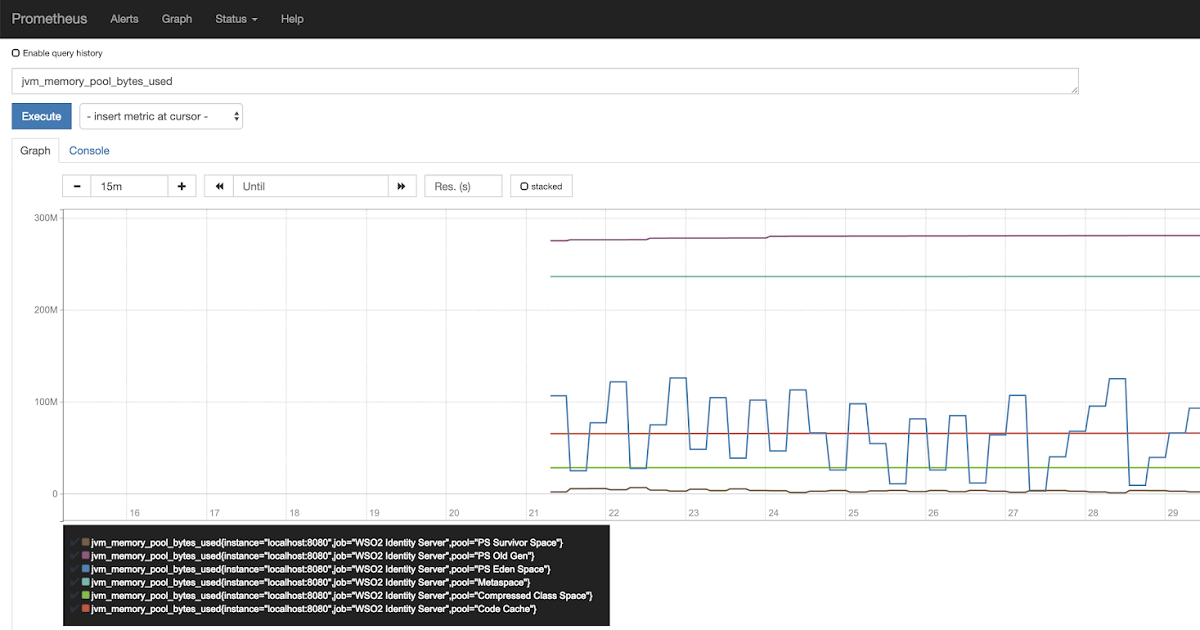Click the Prometheus brand link

(49, 19)
